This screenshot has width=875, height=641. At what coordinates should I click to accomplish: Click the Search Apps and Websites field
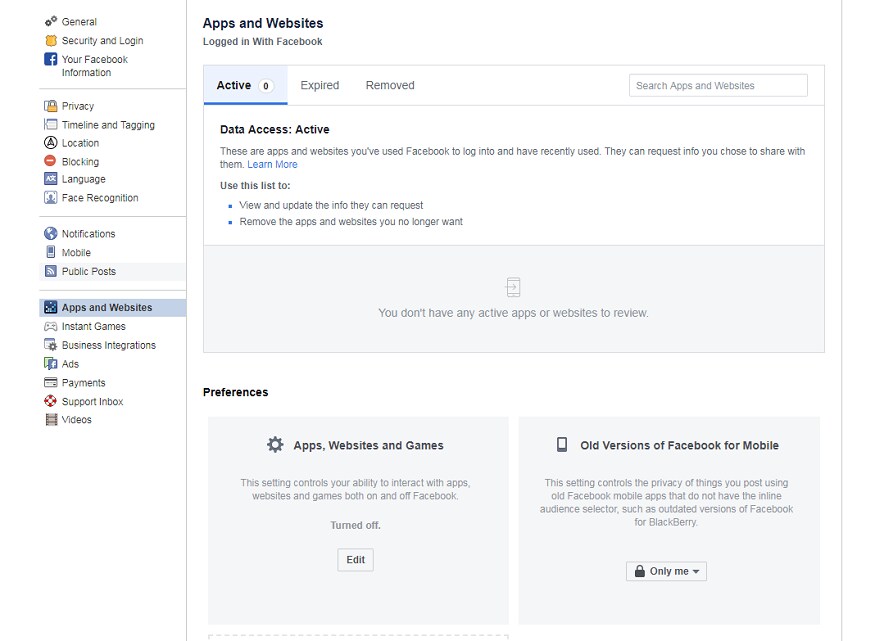(718, 85)
